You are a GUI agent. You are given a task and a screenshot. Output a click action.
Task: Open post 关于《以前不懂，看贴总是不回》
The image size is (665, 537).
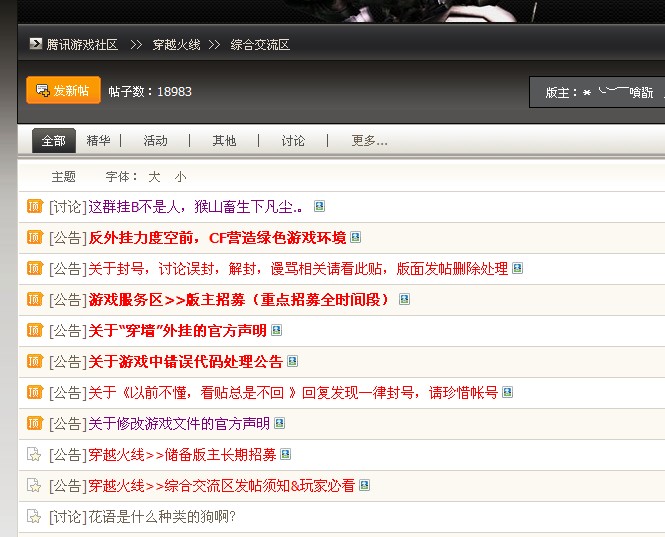[x=293, y=392]
